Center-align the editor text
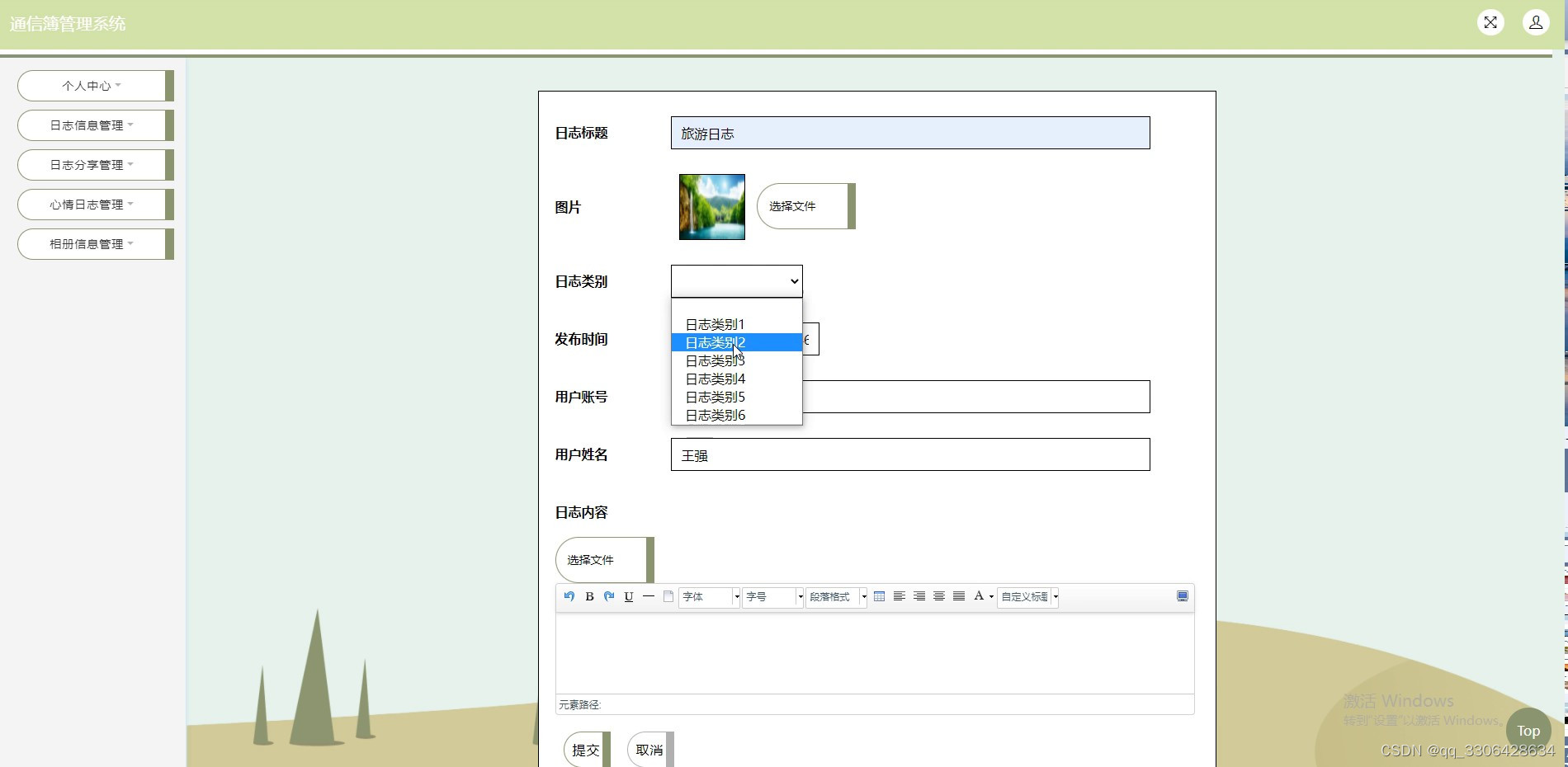The height and width of the screenshot is (767, 1568). (x=939, y=596)
